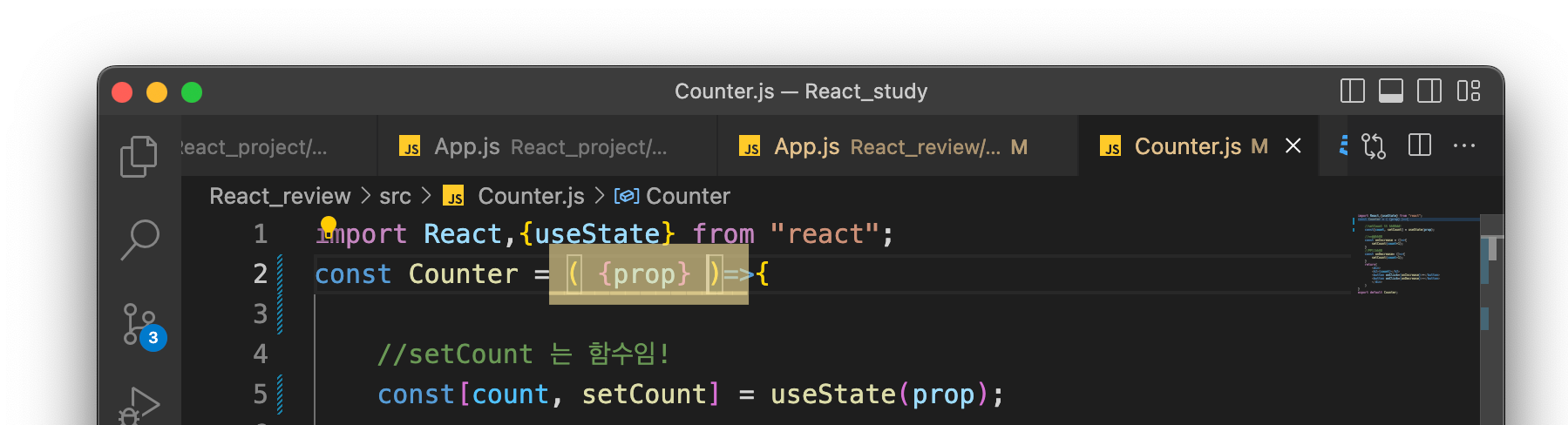Click line number 2 in the gutter
Viewport: 1568px width, 425px height.
[261, 274]
